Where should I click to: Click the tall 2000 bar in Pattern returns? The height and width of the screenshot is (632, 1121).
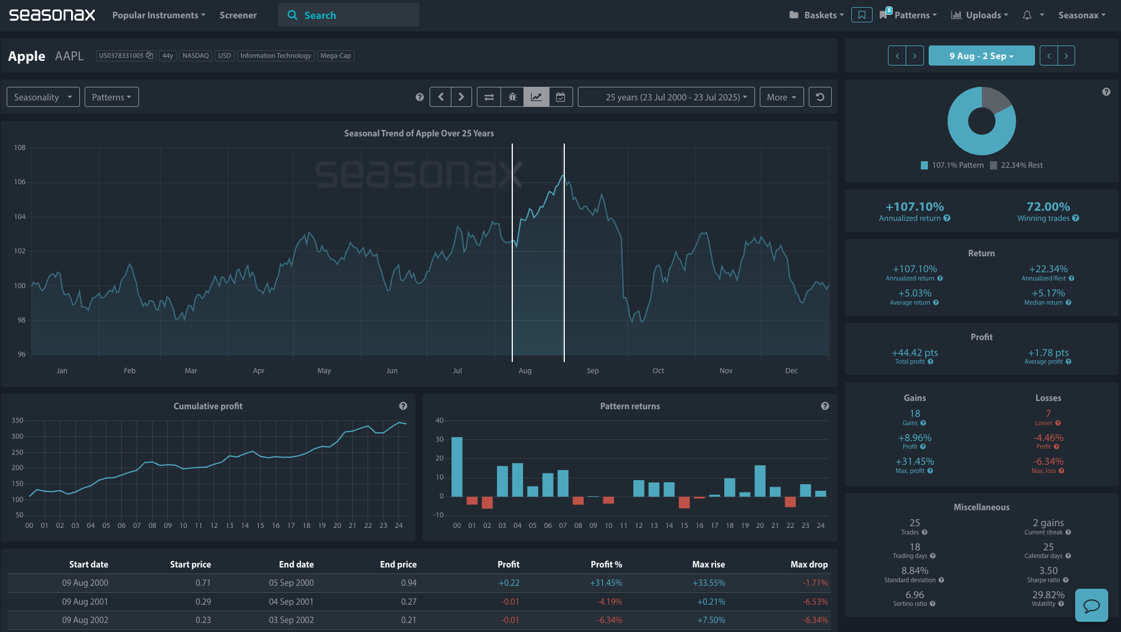457,467
